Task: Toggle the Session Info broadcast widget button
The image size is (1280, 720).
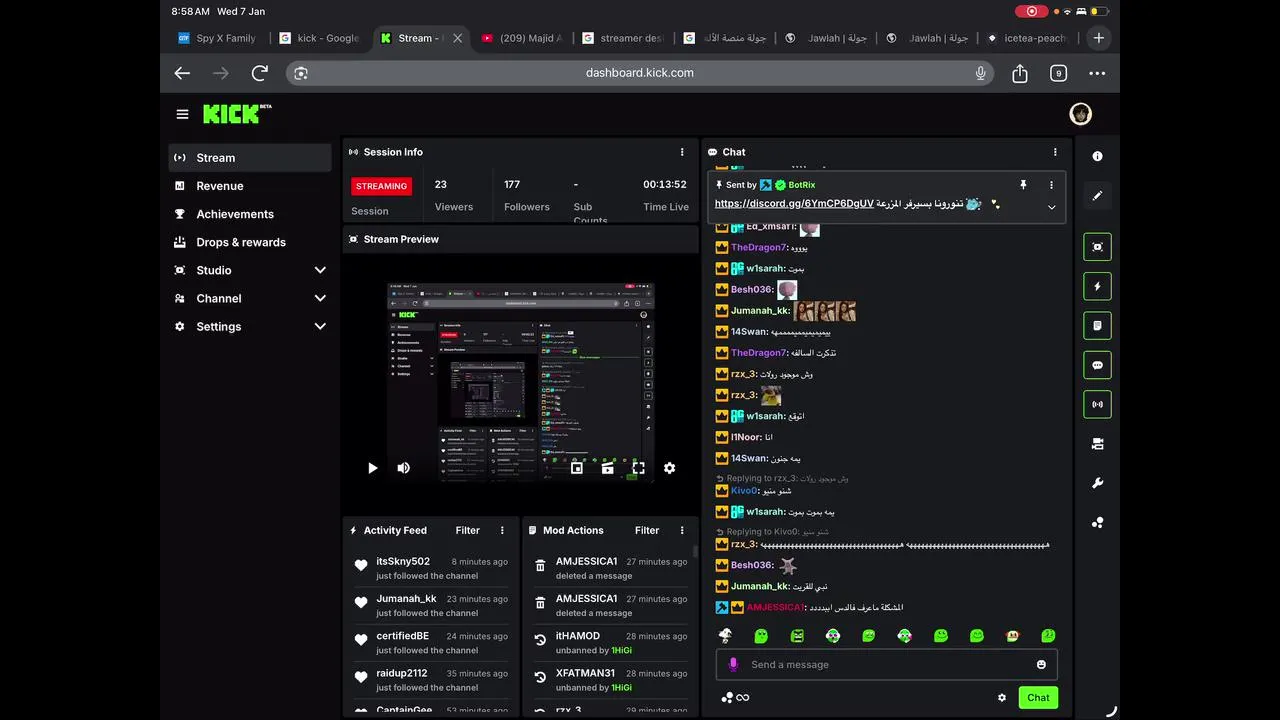Action: pyautogui.click(x=1097, y=405)
